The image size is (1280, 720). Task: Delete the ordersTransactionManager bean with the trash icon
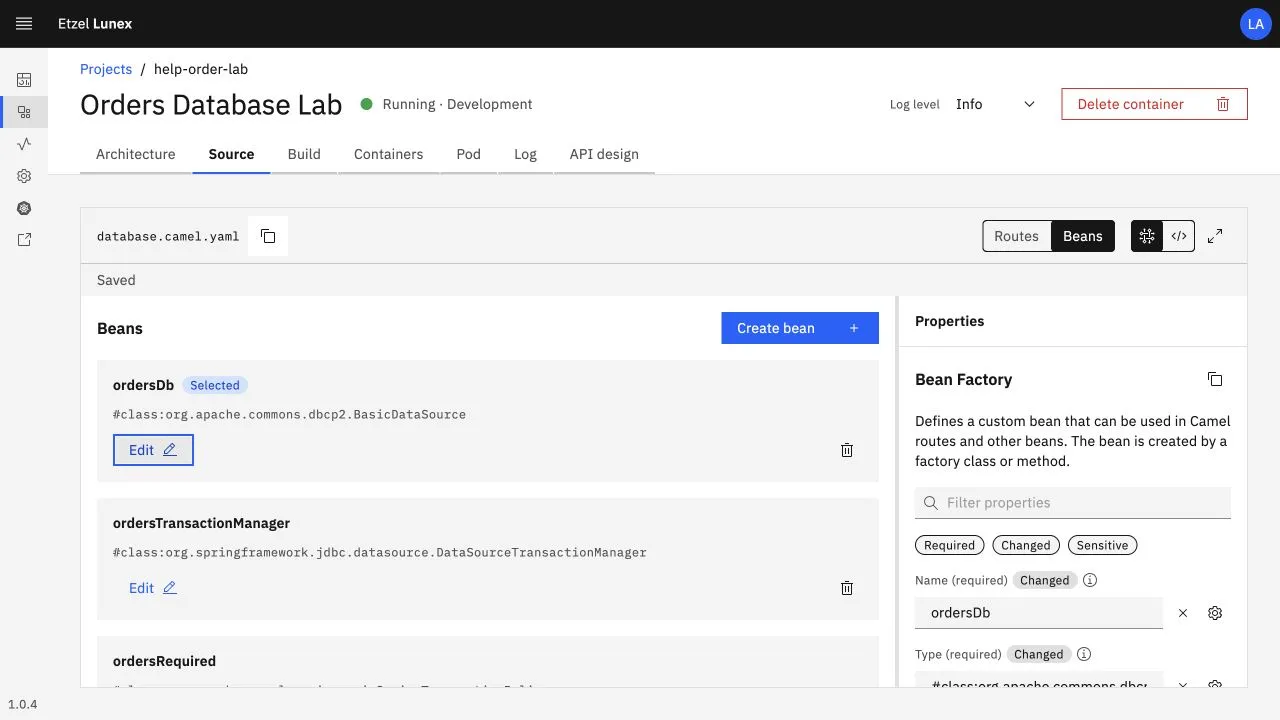847,588
